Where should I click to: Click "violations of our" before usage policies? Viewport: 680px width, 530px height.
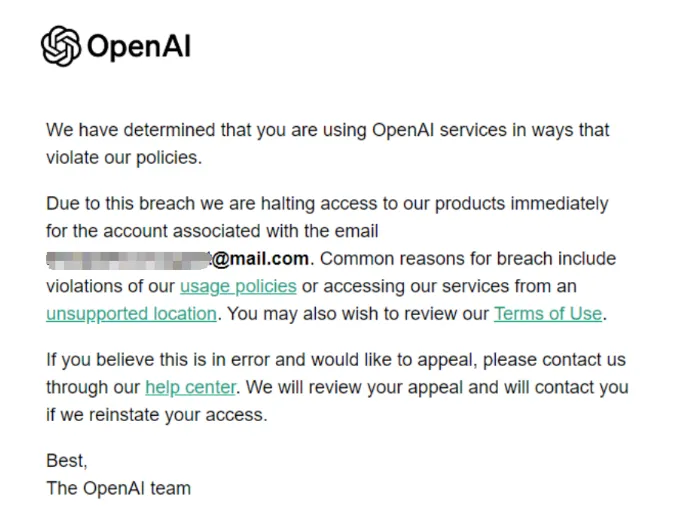110,286
